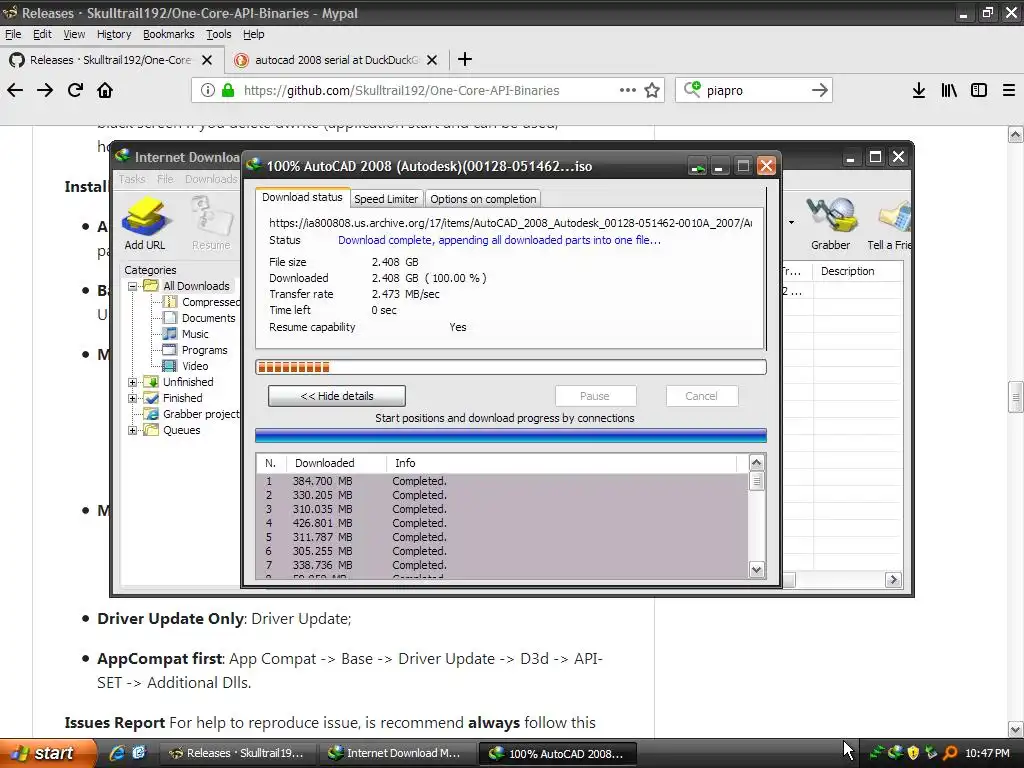Click the Downloaded column header
Image resolution: width=1024 pixels, height=768 pixels.
point(336,463)
